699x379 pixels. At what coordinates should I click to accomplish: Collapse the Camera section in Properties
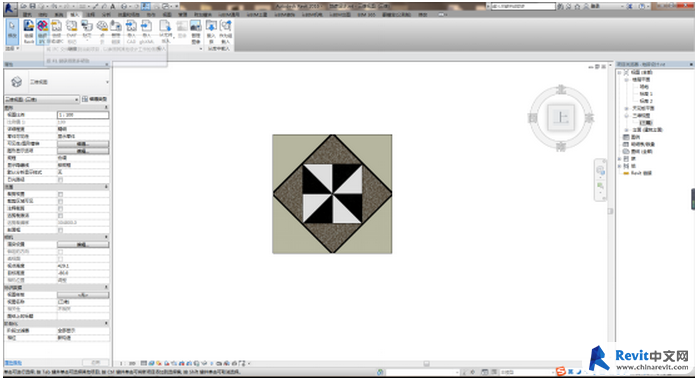click(x=106, y=237)
